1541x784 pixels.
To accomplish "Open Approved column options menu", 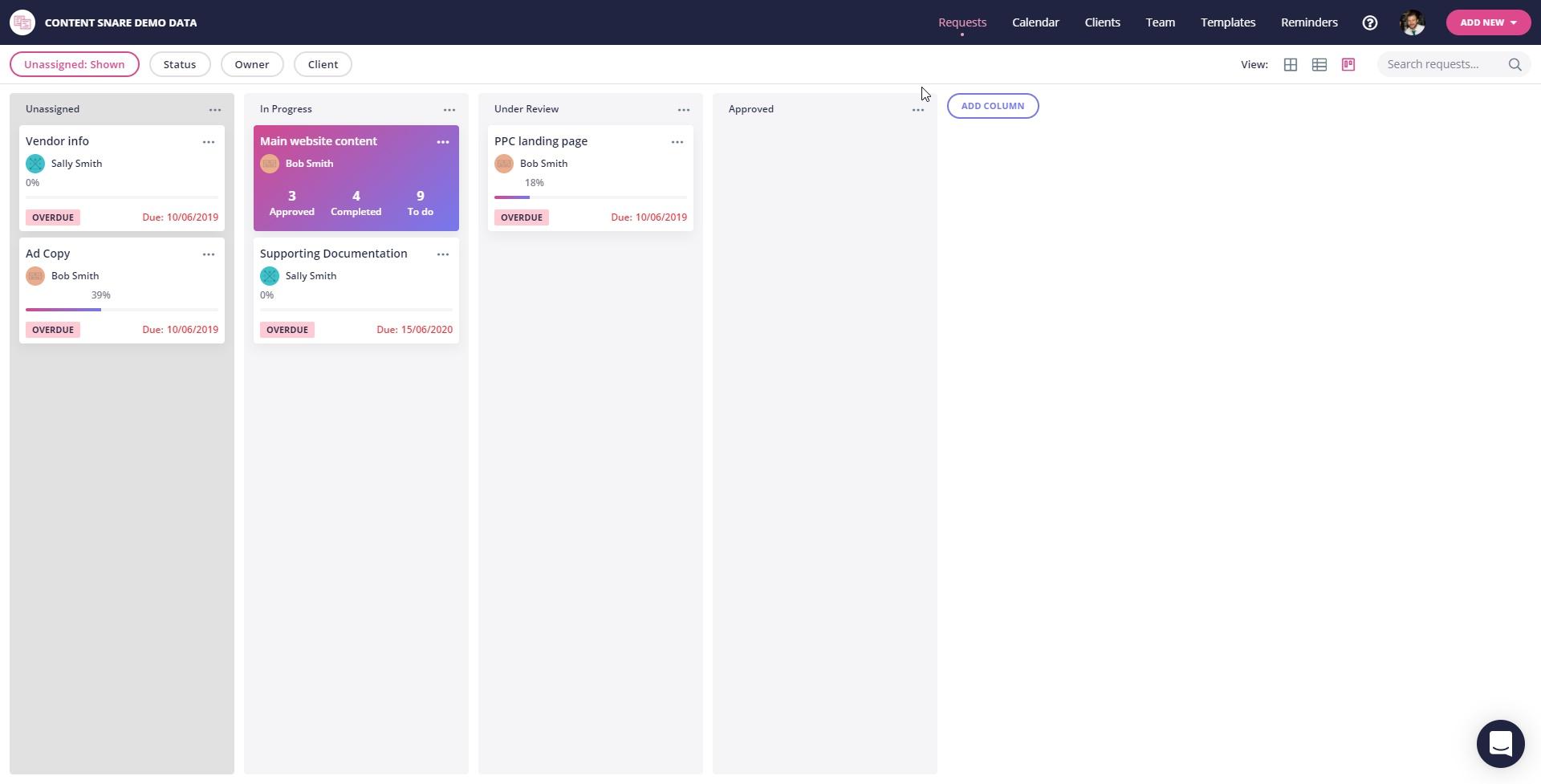I will [918, 109].
